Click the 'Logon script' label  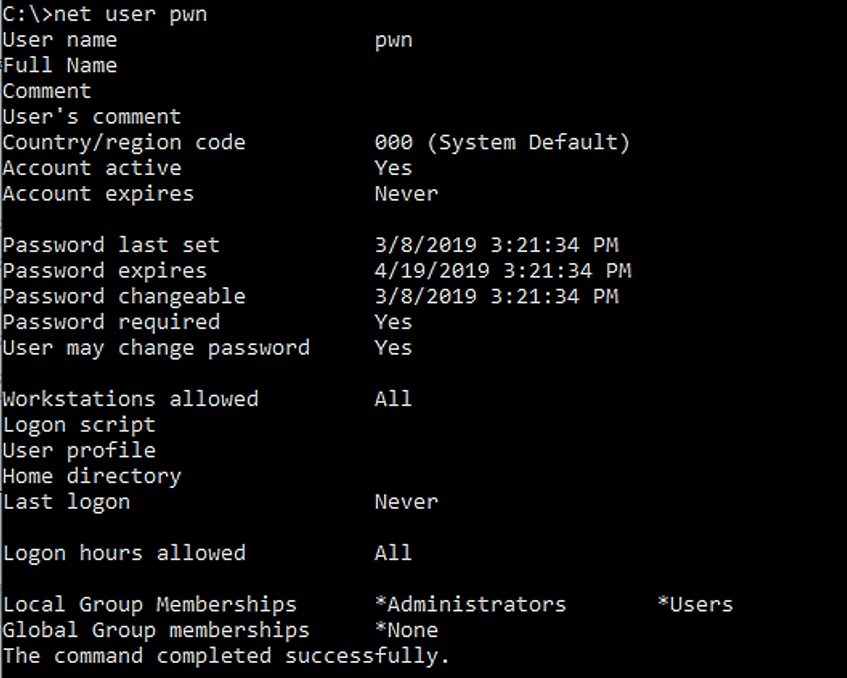pyautogui.click(x=79, y=425)
